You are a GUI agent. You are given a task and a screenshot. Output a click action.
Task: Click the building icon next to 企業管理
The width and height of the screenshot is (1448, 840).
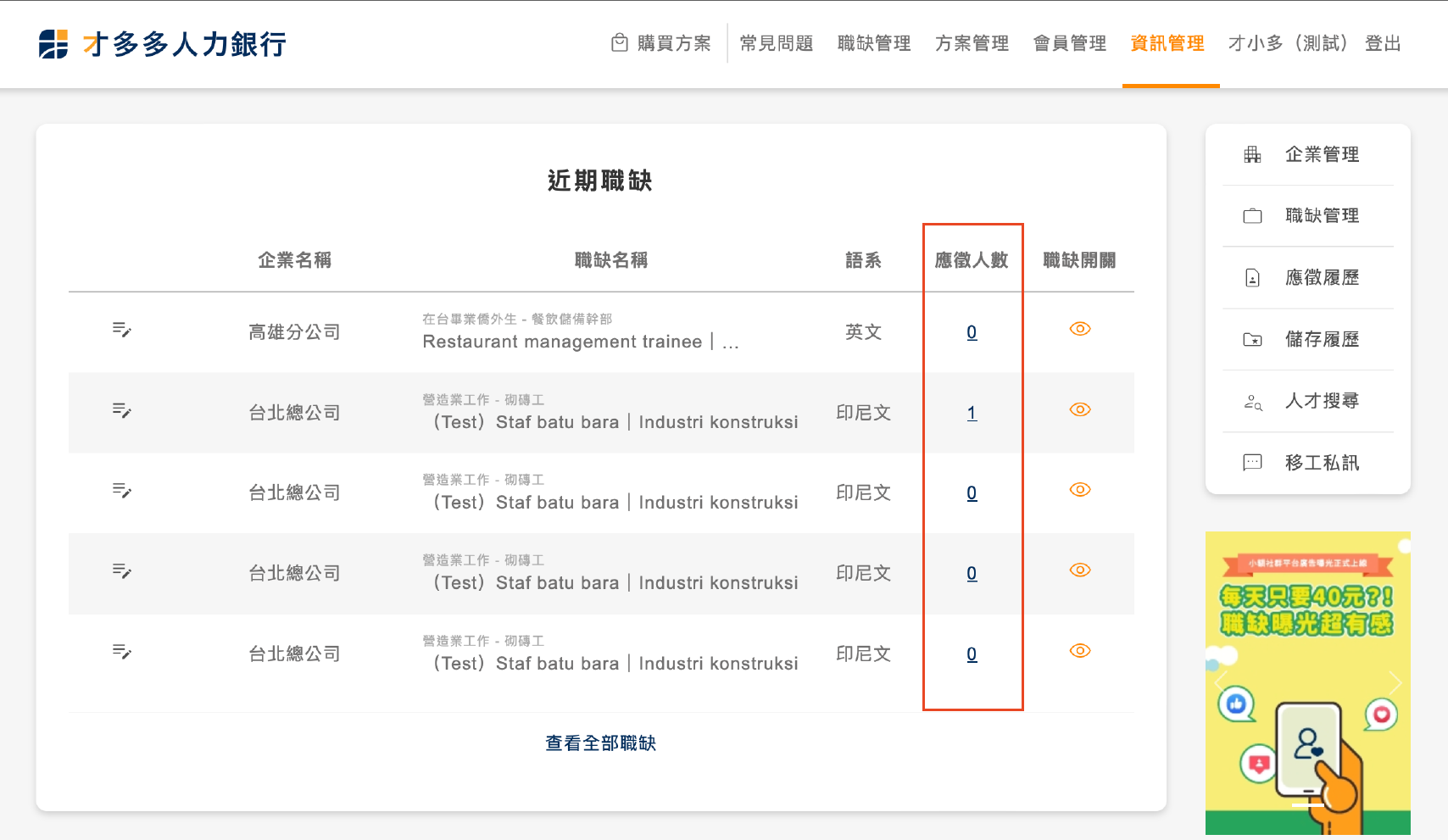(1252, 154)
